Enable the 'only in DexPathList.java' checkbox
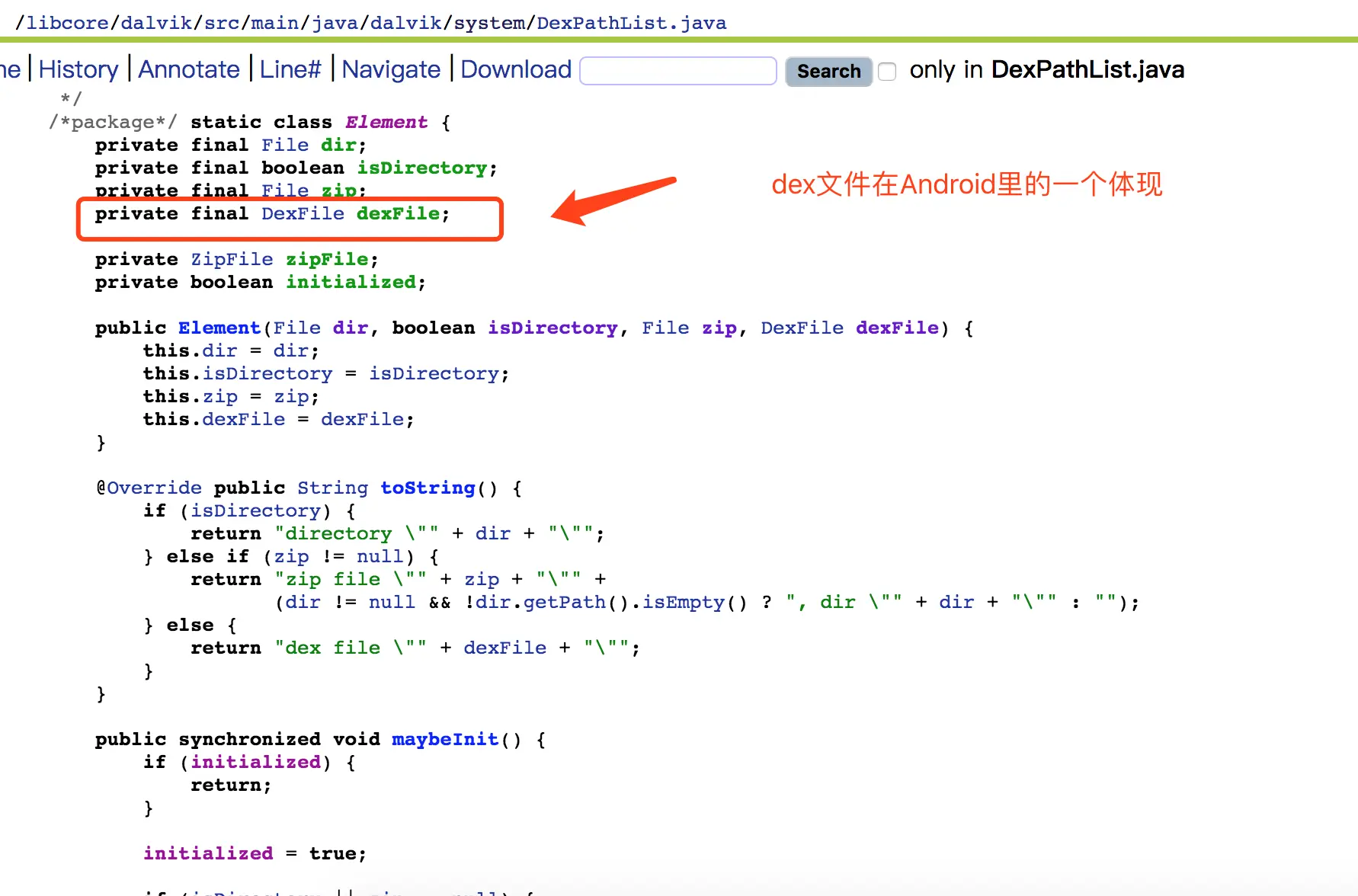 coord(887,72)
